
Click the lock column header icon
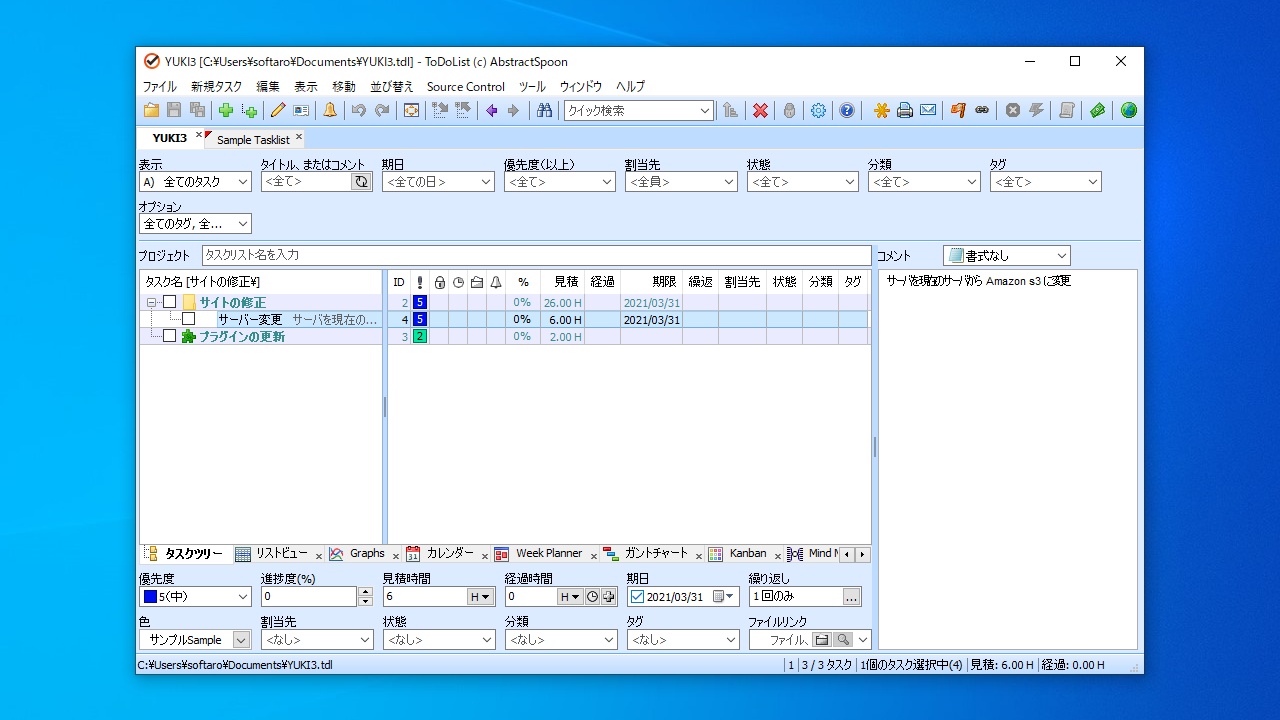(x=439, y=282)
